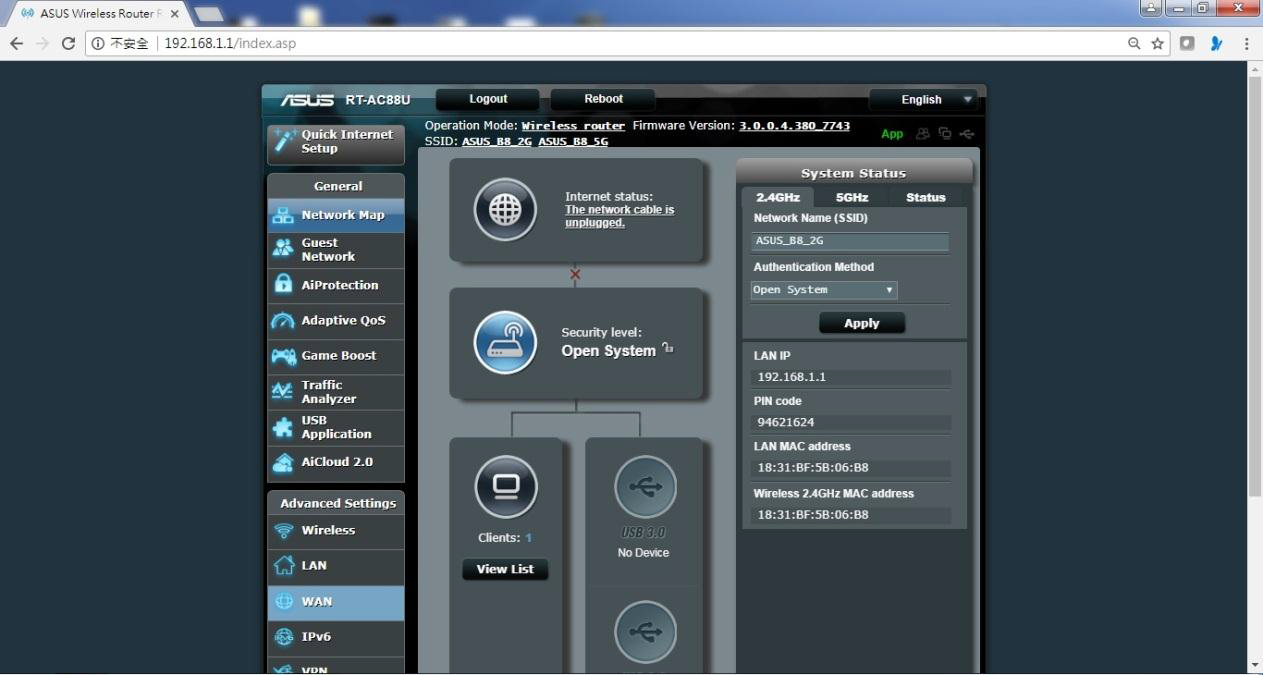Open the Game Boost gamepad icon
1263x675 pixels.
tap(284, 356)
